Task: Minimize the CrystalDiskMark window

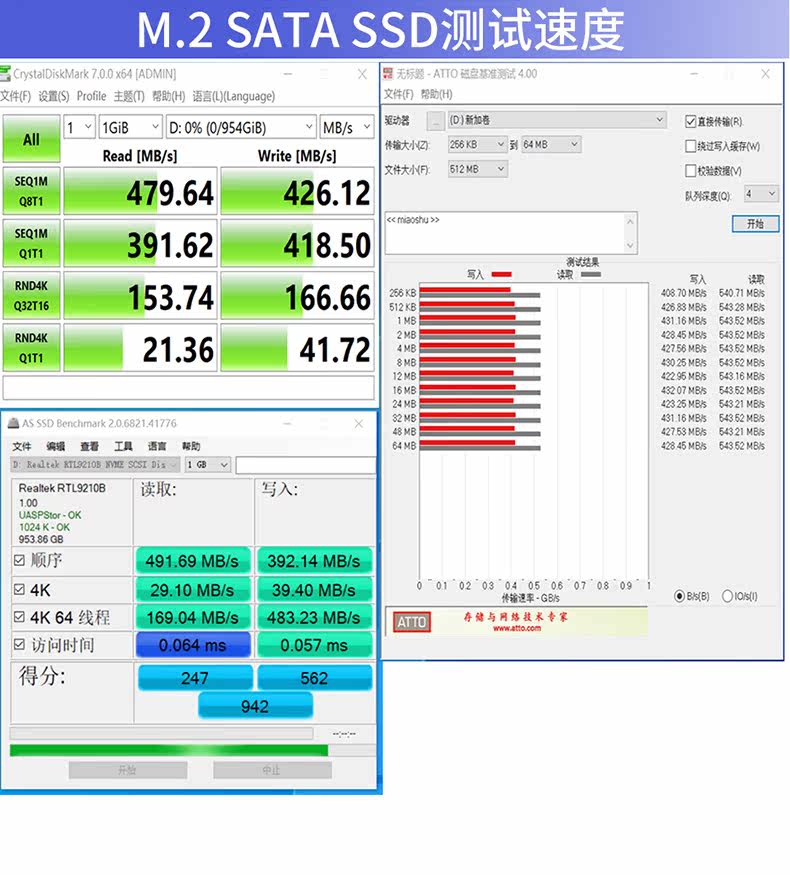Action: tap(288, 74)
